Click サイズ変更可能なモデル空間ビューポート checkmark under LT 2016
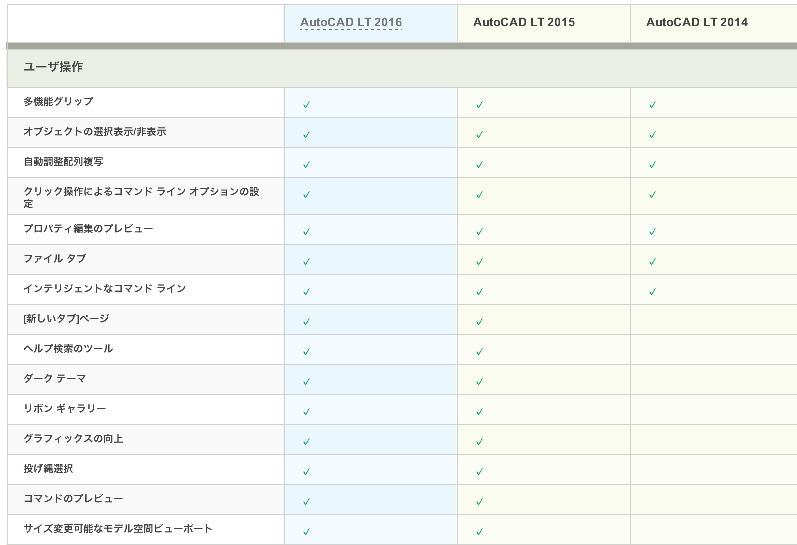797x545 pixels. (306, 532)
